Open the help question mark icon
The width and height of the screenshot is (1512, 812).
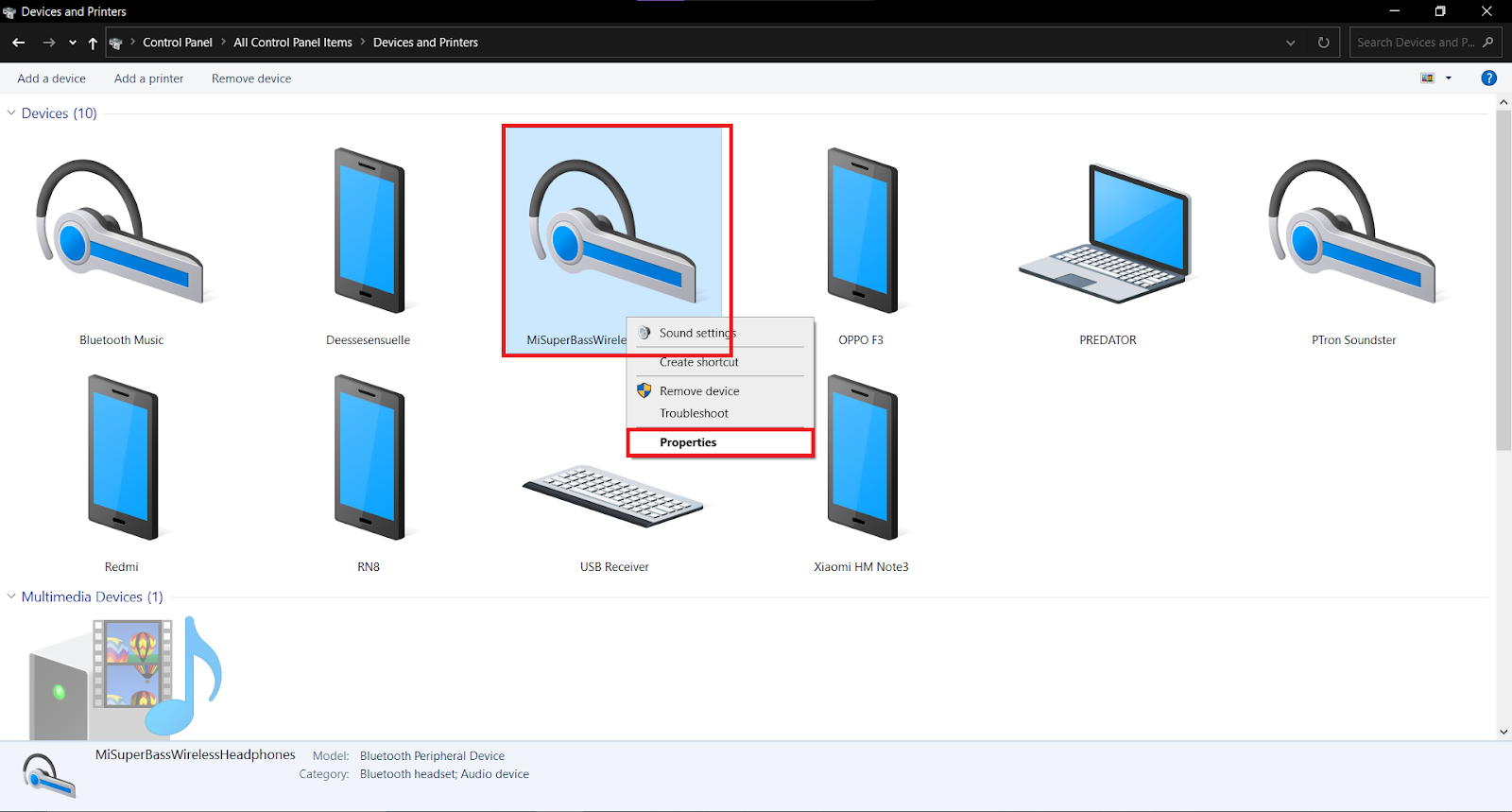click(1488, 78)
